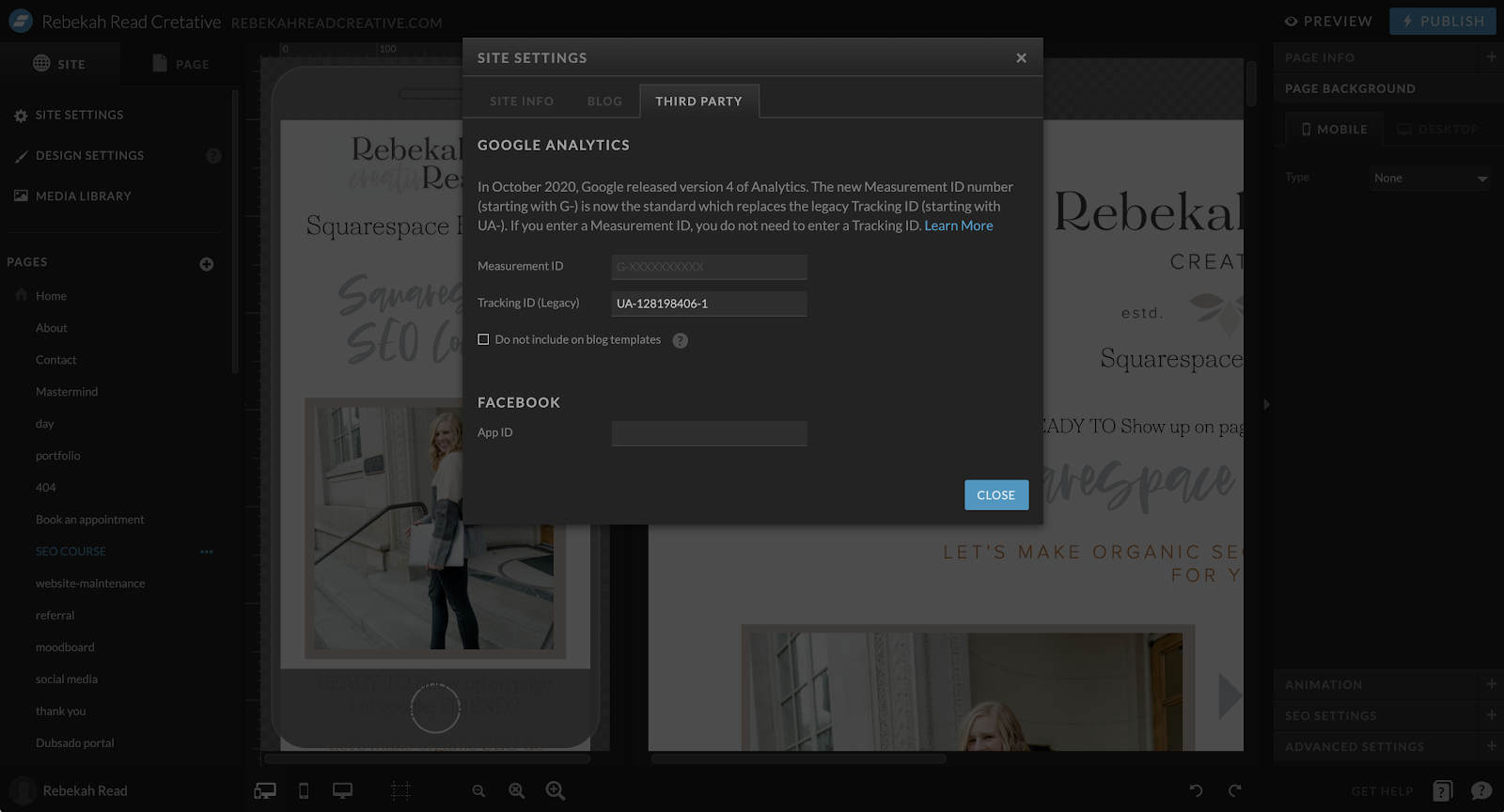Image resolution: width=1504 pixels, height=812 pixels.
Task: Follow the Learn More link
Action: pyautogui.click(x=959, y=226)
